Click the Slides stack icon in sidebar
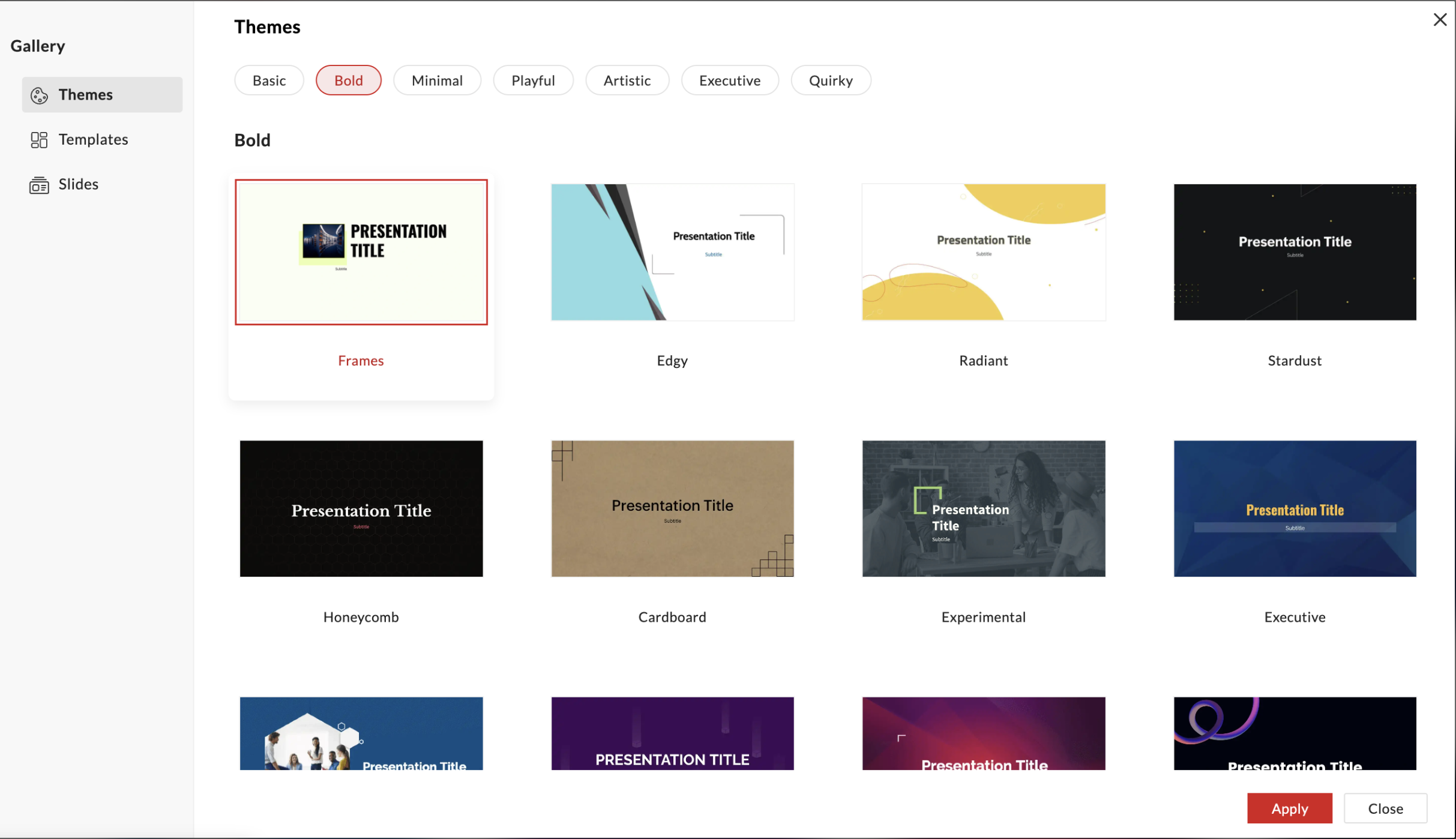 (x=39, y=185)
